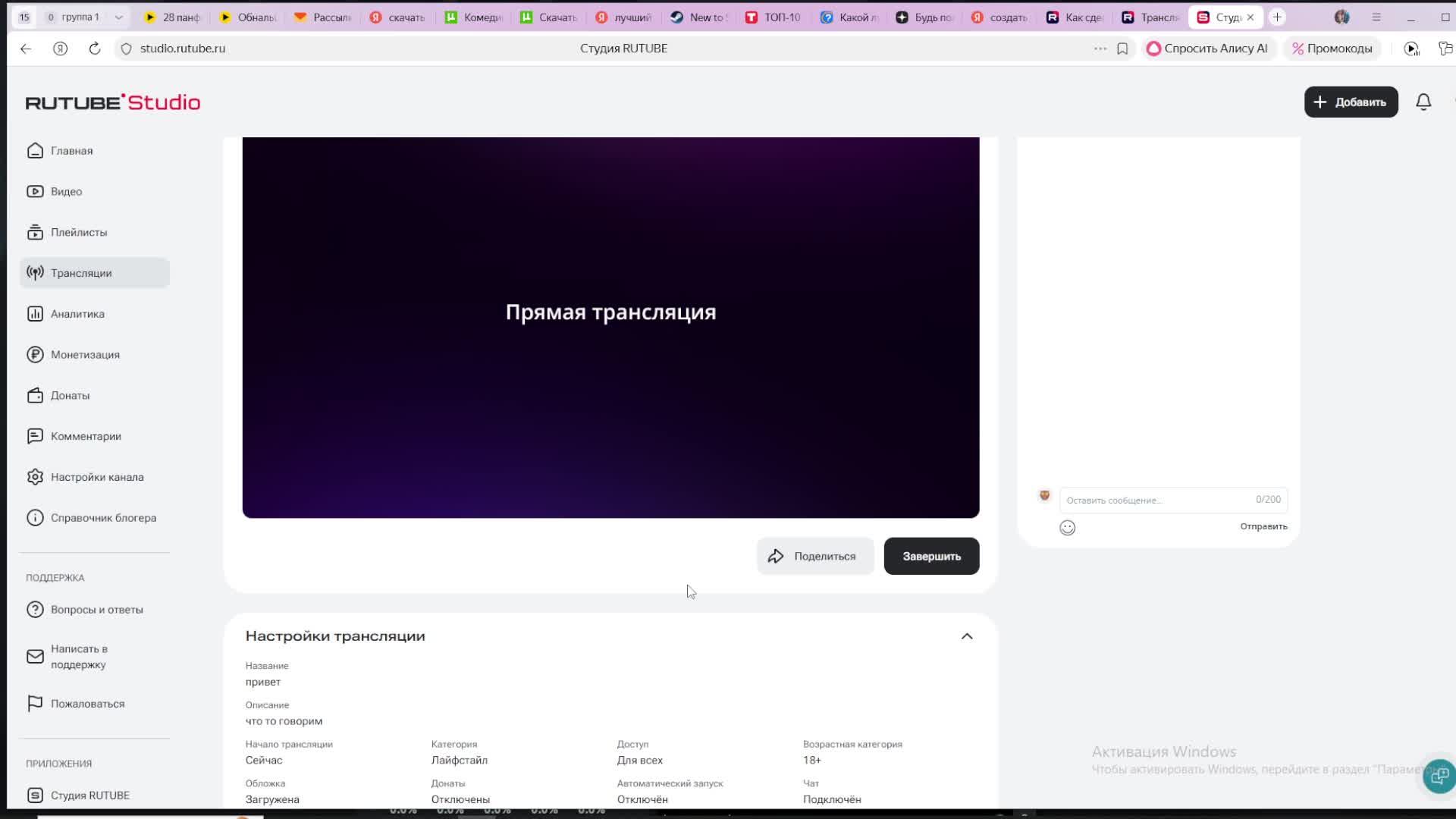The image size is (1456, 819).
Task: Select Главная in the sidebar menu
Action: (x=72, y=150)
